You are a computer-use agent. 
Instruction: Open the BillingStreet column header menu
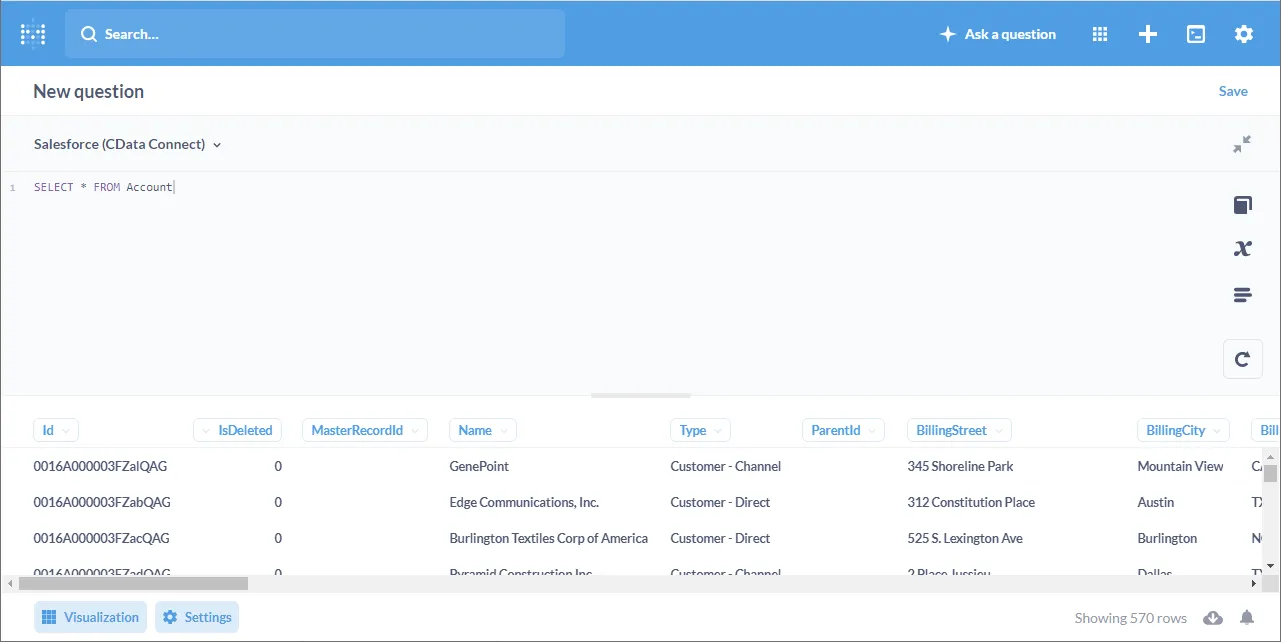959,430
